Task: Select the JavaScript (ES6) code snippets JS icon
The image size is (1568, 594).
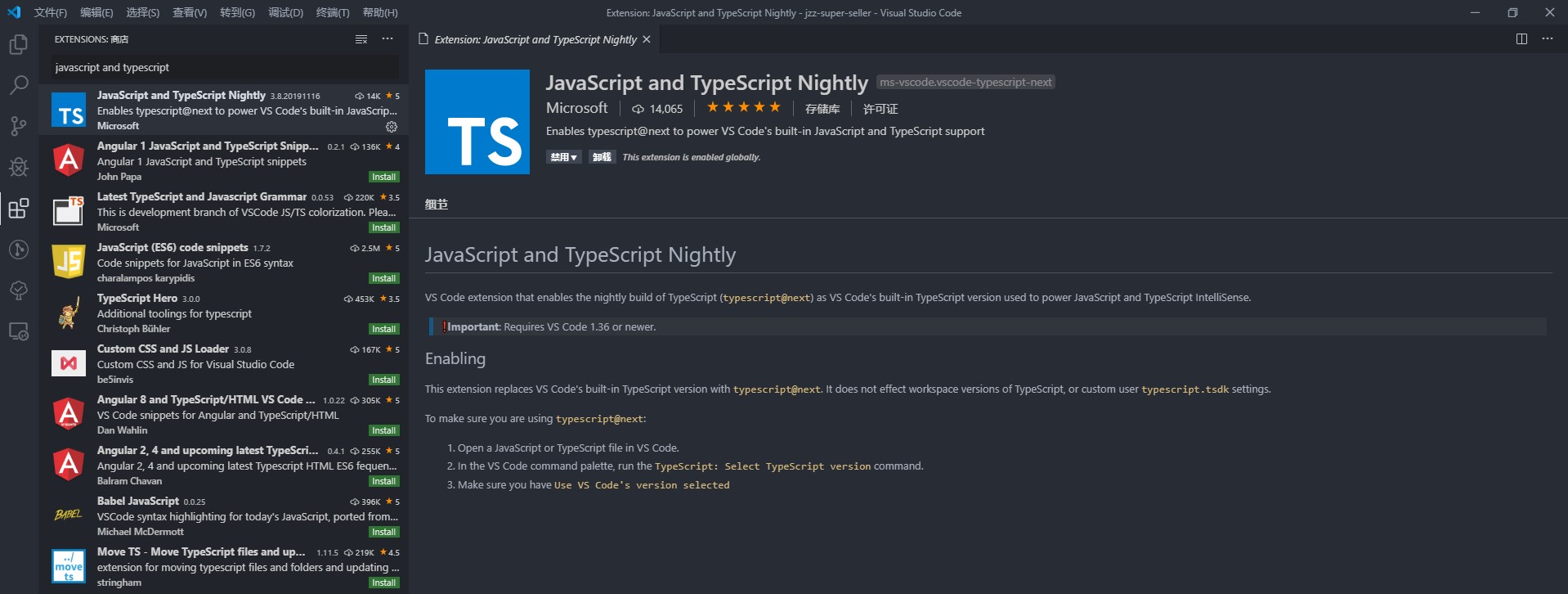Action: click(x=69, y=262)
